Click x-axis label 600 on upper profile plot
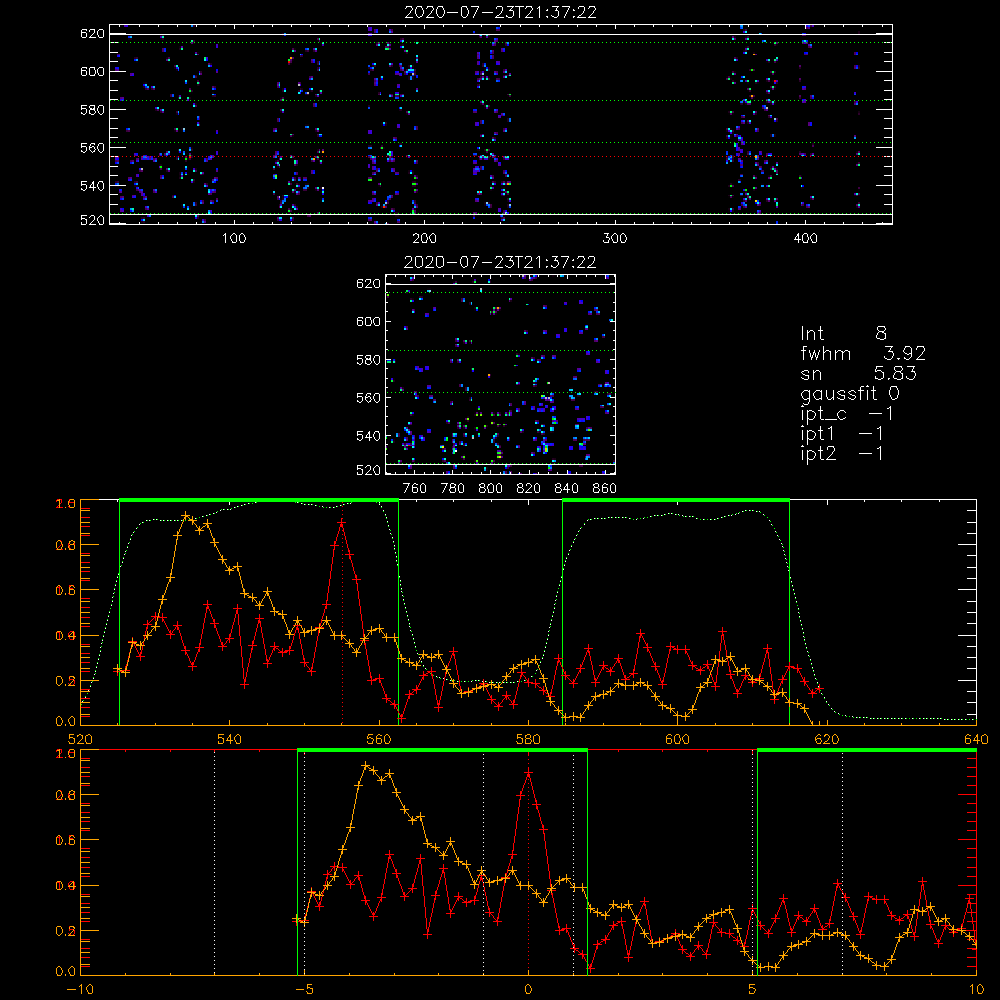 point(677,739)
